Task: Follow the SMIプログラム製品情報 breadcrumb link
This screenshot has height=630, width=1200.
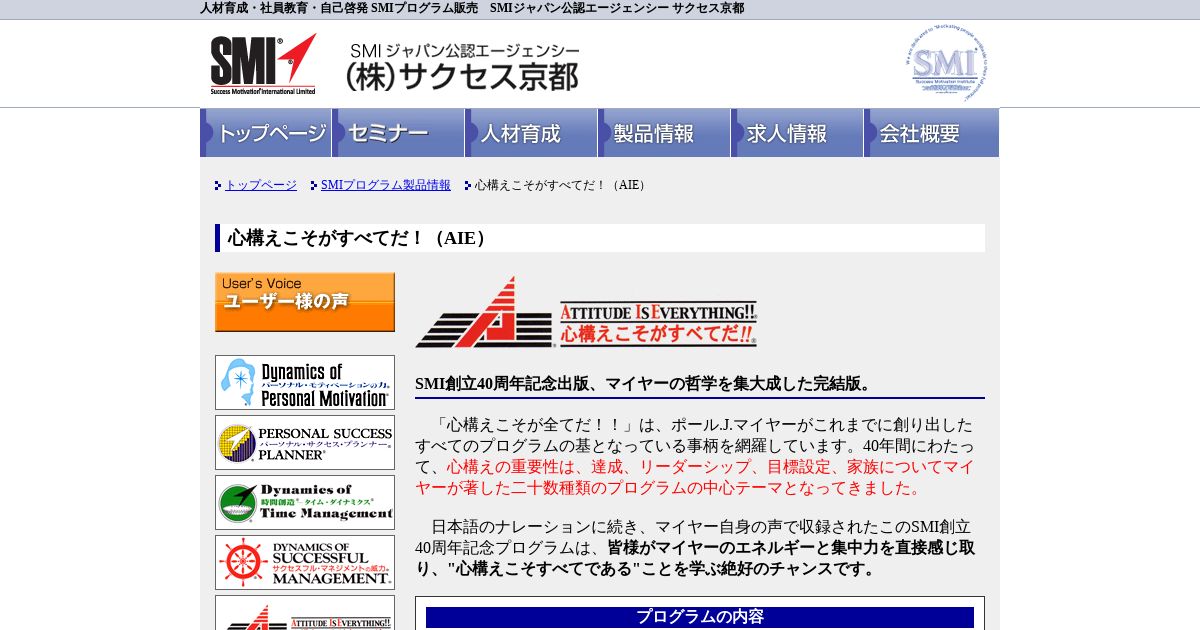Action: (386, 185)
